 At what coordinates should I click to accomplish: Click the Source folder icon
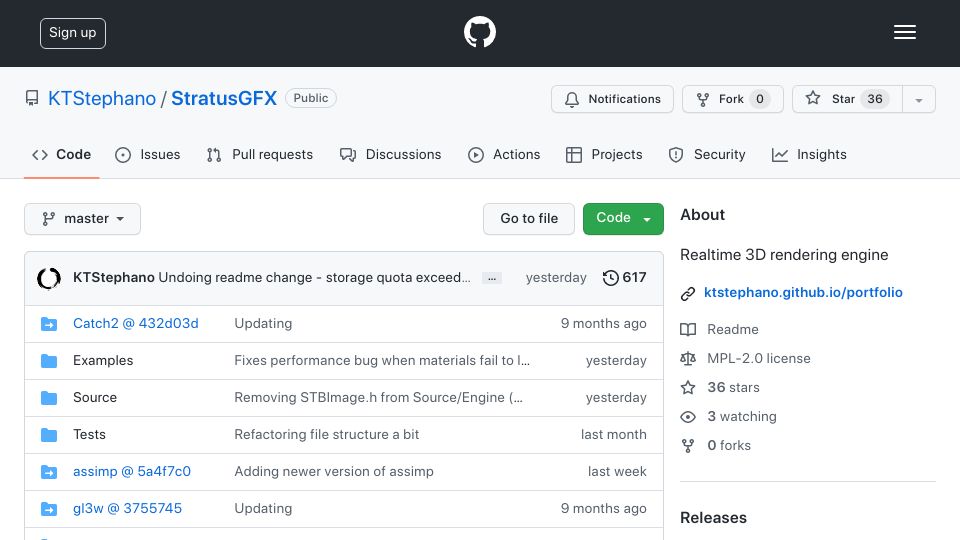click(x=49, y=398)
